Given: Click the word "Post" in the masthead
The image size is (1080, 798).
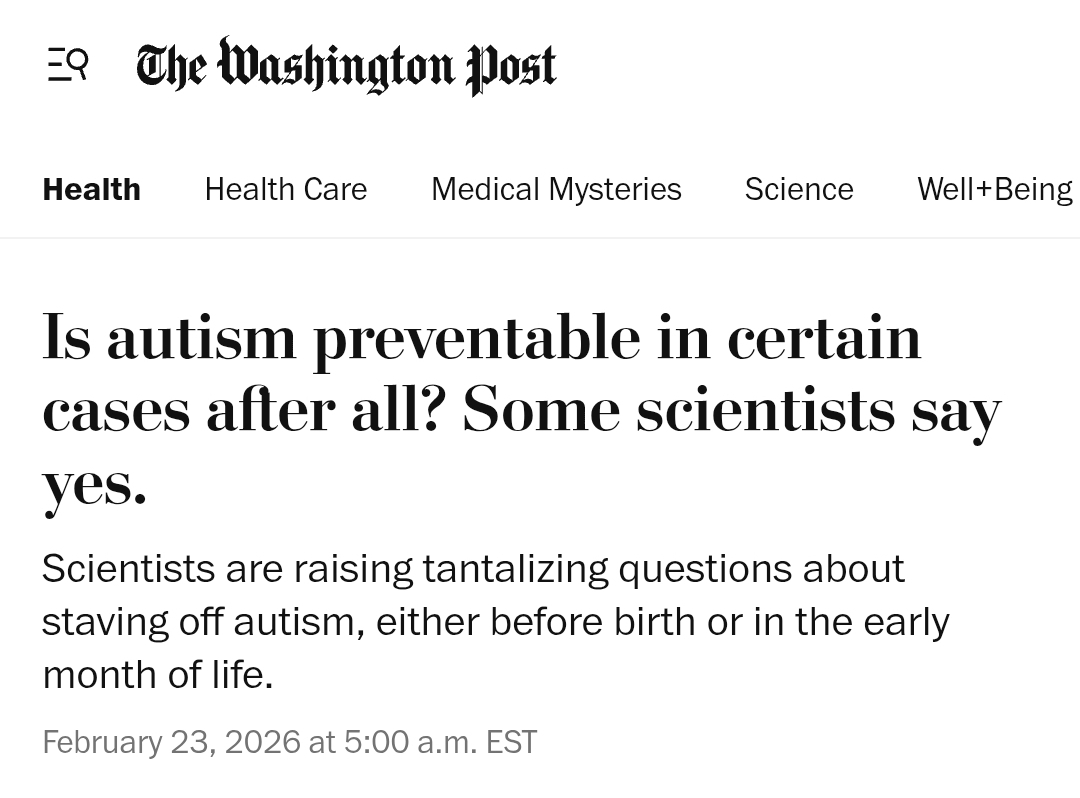Looking at the screenshot, I should tap(511, 66).
